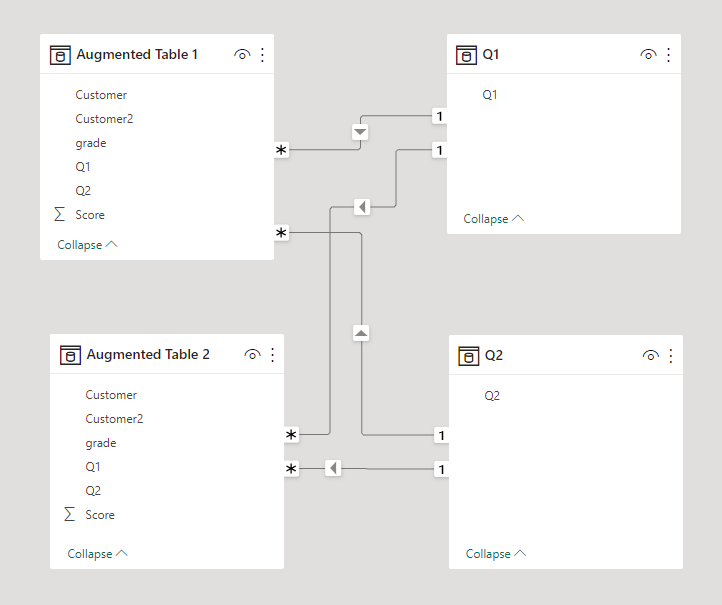722x605 pixels.
Task: Select Q2 field in Augmented Table 1
Action: [83, 191]
